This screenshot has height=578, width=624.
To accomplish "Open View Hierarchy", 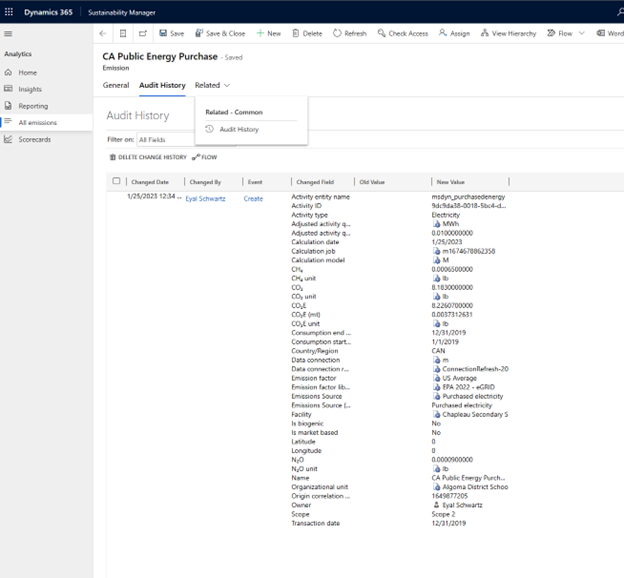I will [x=509, y=33].
